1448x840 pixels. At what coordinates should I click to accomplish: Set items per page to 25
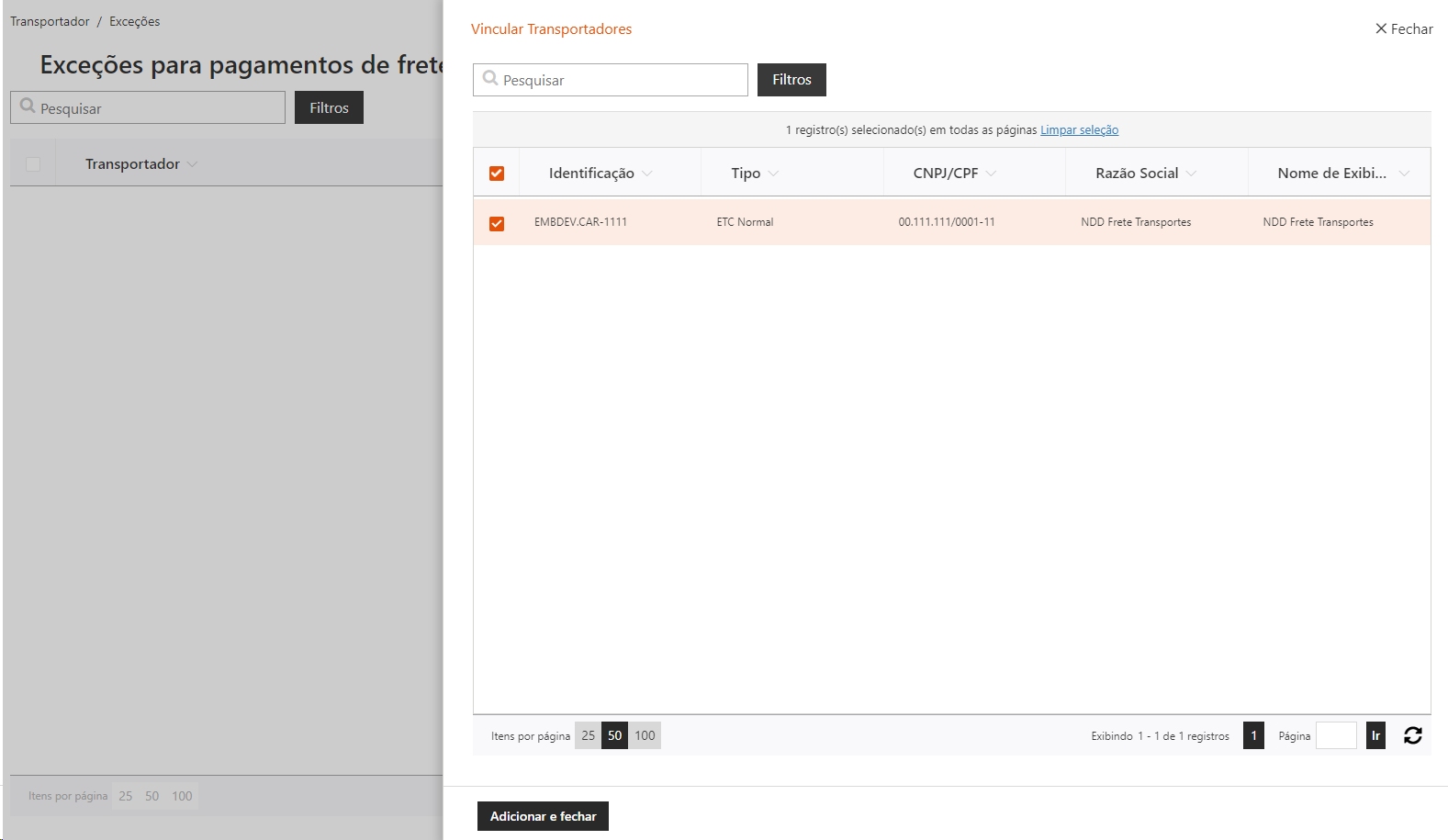coord(588,735)
